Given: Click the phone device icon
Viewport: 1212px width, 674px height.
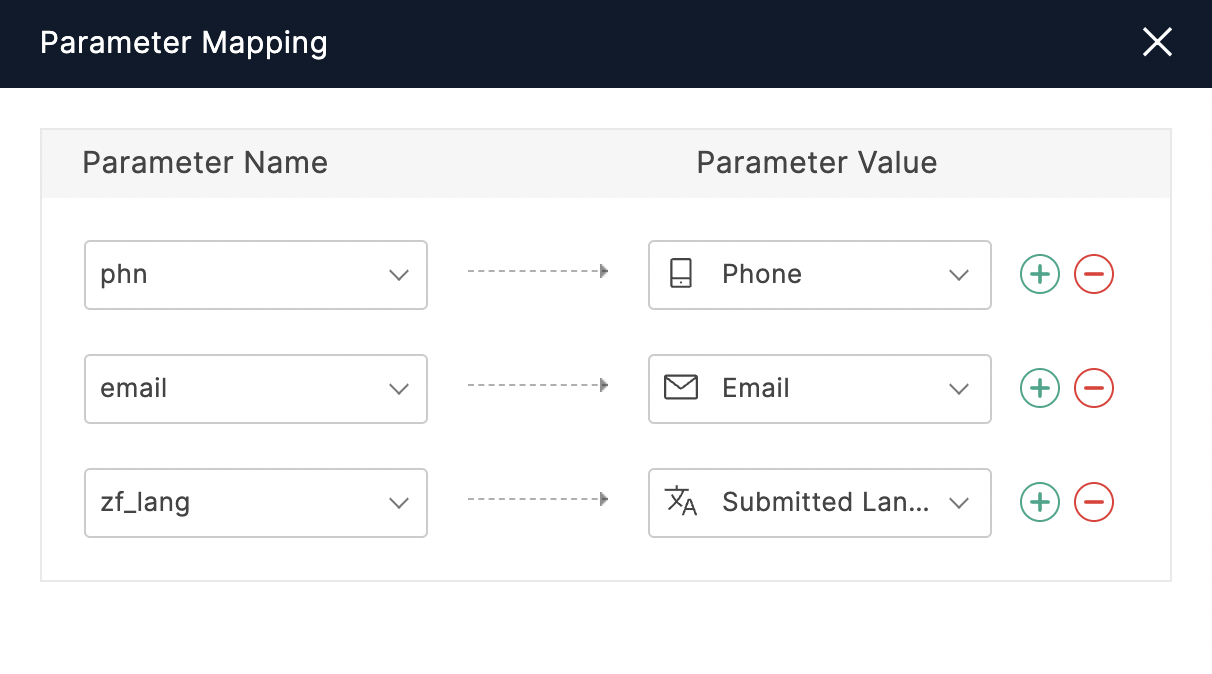Looking at the screenshot, I should coord(681,274).
